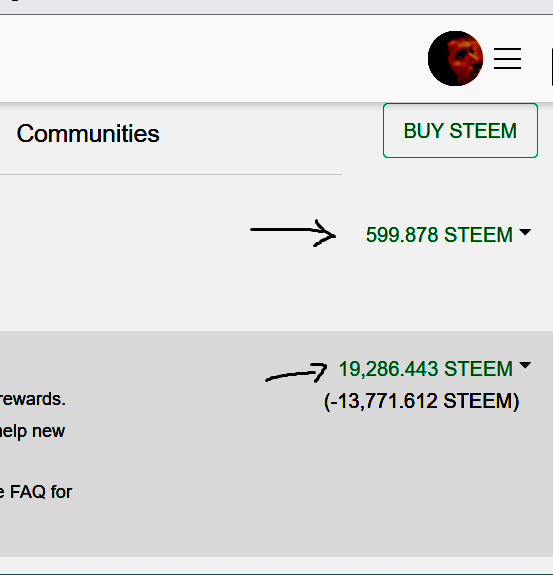Open the 19,286.443 STEEM power dropdown
553x575 pixels.
click(x=425, y=369)
